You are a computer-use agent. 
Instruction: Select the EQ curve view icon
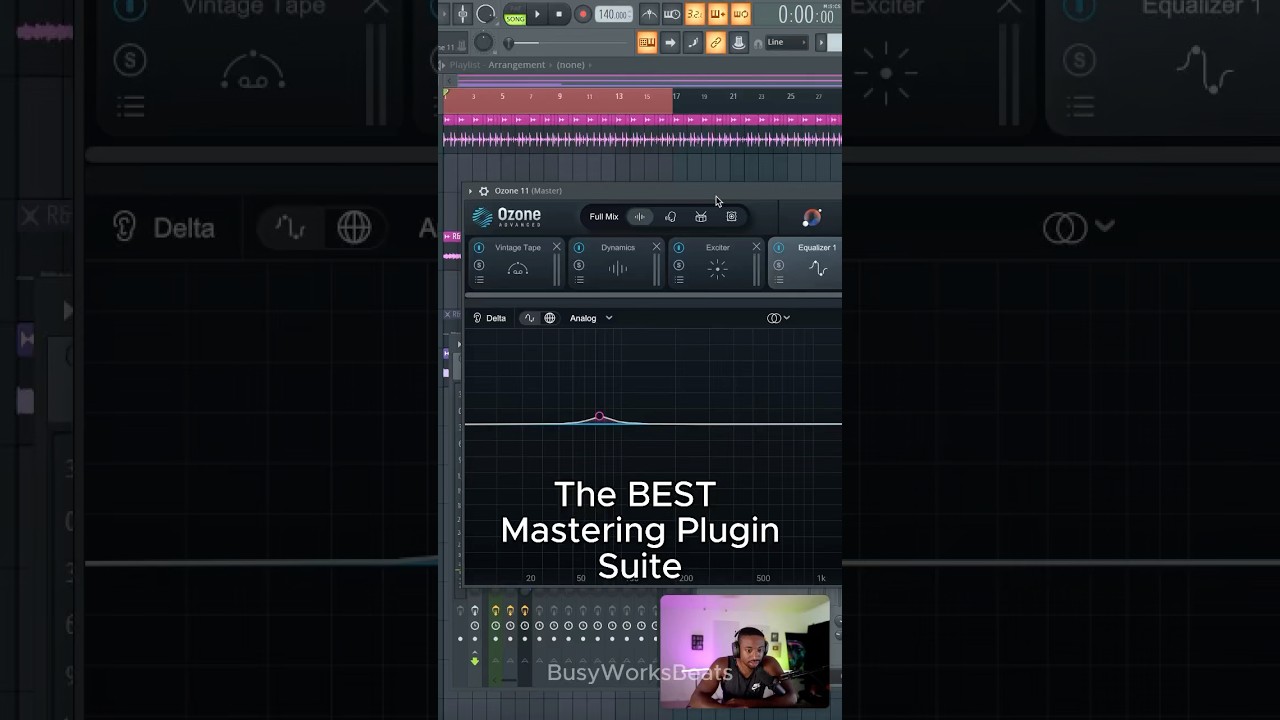[529, 318]
